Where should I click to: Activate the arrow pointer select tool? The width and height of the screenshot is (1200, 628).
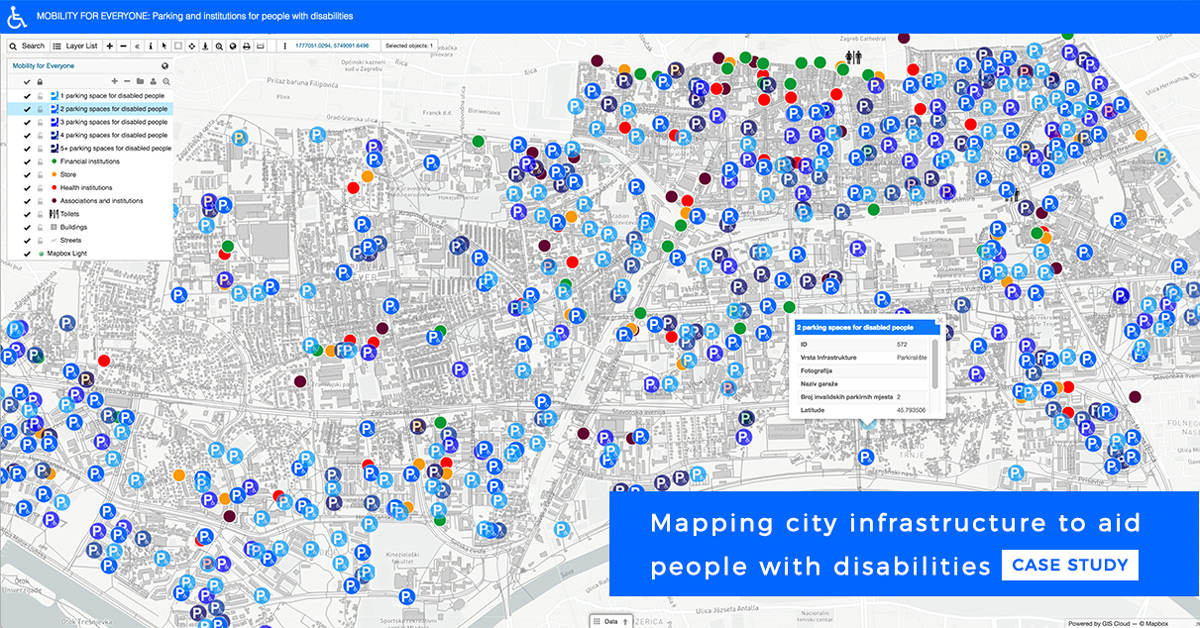point(164,46)
